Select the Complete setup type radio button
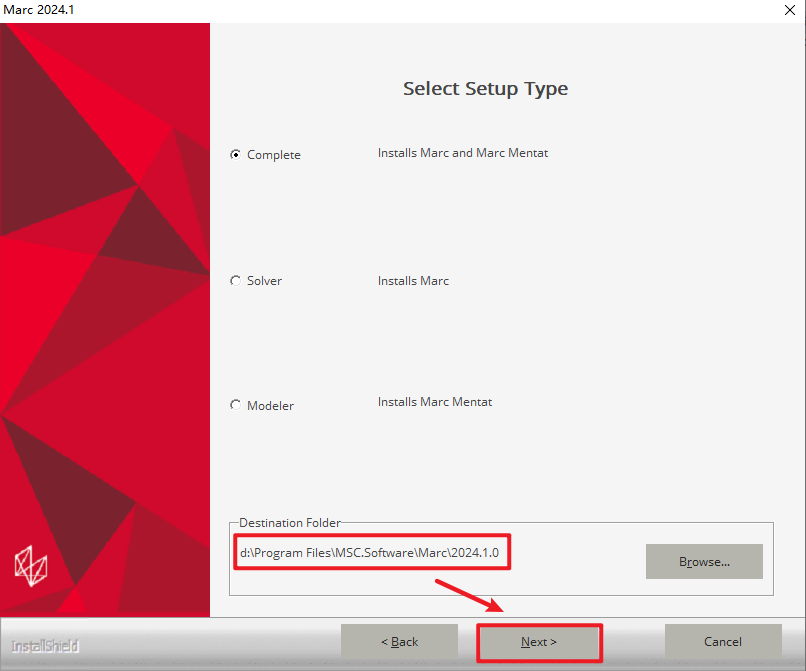Viewport: 806px width, 671px height. [236, 155]
